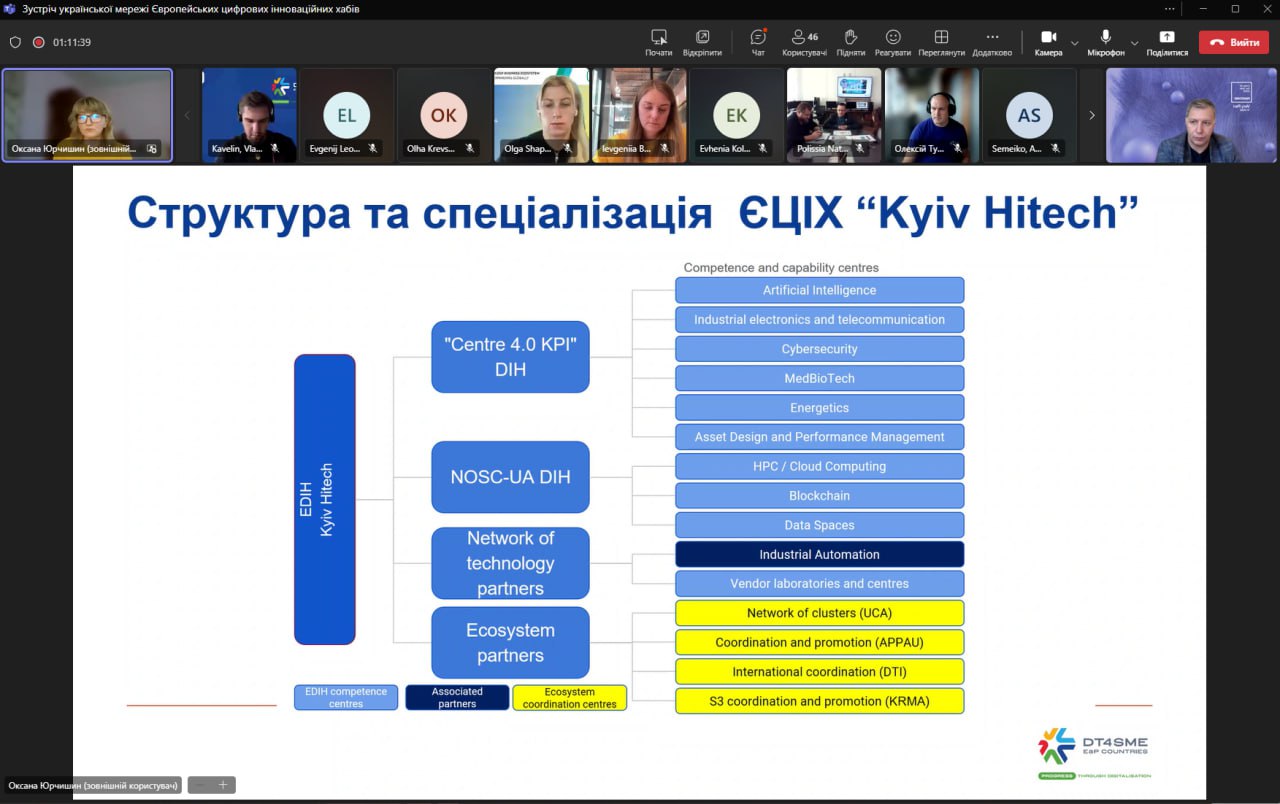Zoom in the shared slide with plus button
Viewport: 1280px width, 804px height.
coord(223,785)
